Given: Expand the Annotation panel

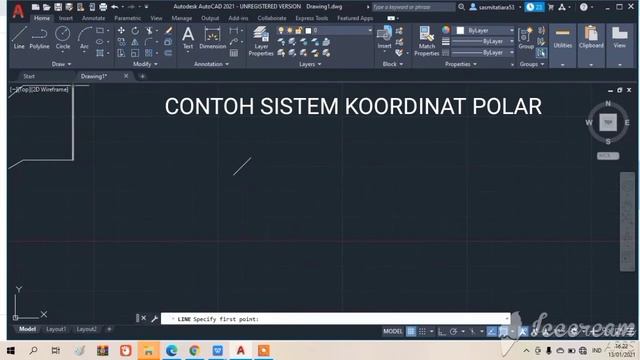Looking at the screenshot, I should click(x=211, y=64).
